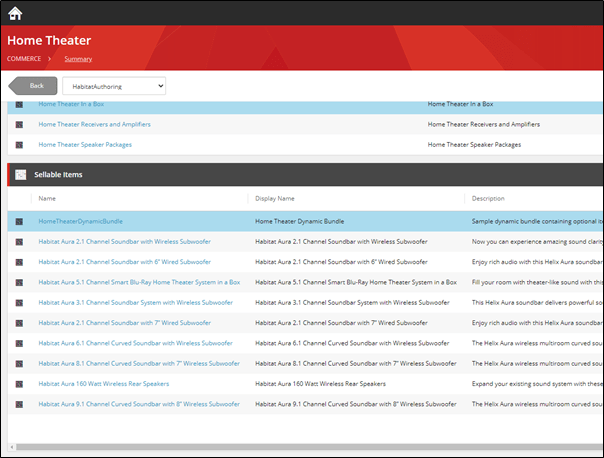
Task: Click the scrollbar left arrow
Action: click(x=12, y=447)
